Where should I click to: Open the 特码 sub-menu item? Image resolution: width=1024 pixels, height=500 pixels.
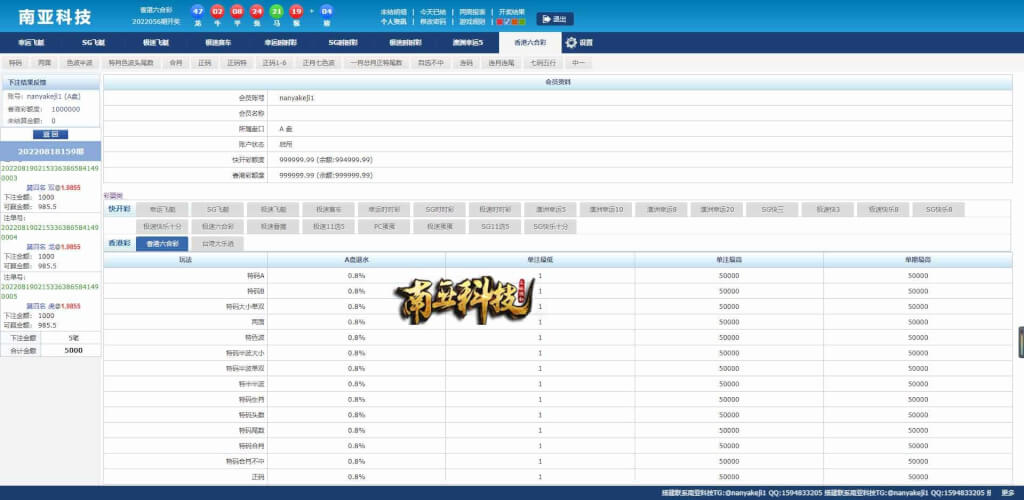tap(15, 63)
